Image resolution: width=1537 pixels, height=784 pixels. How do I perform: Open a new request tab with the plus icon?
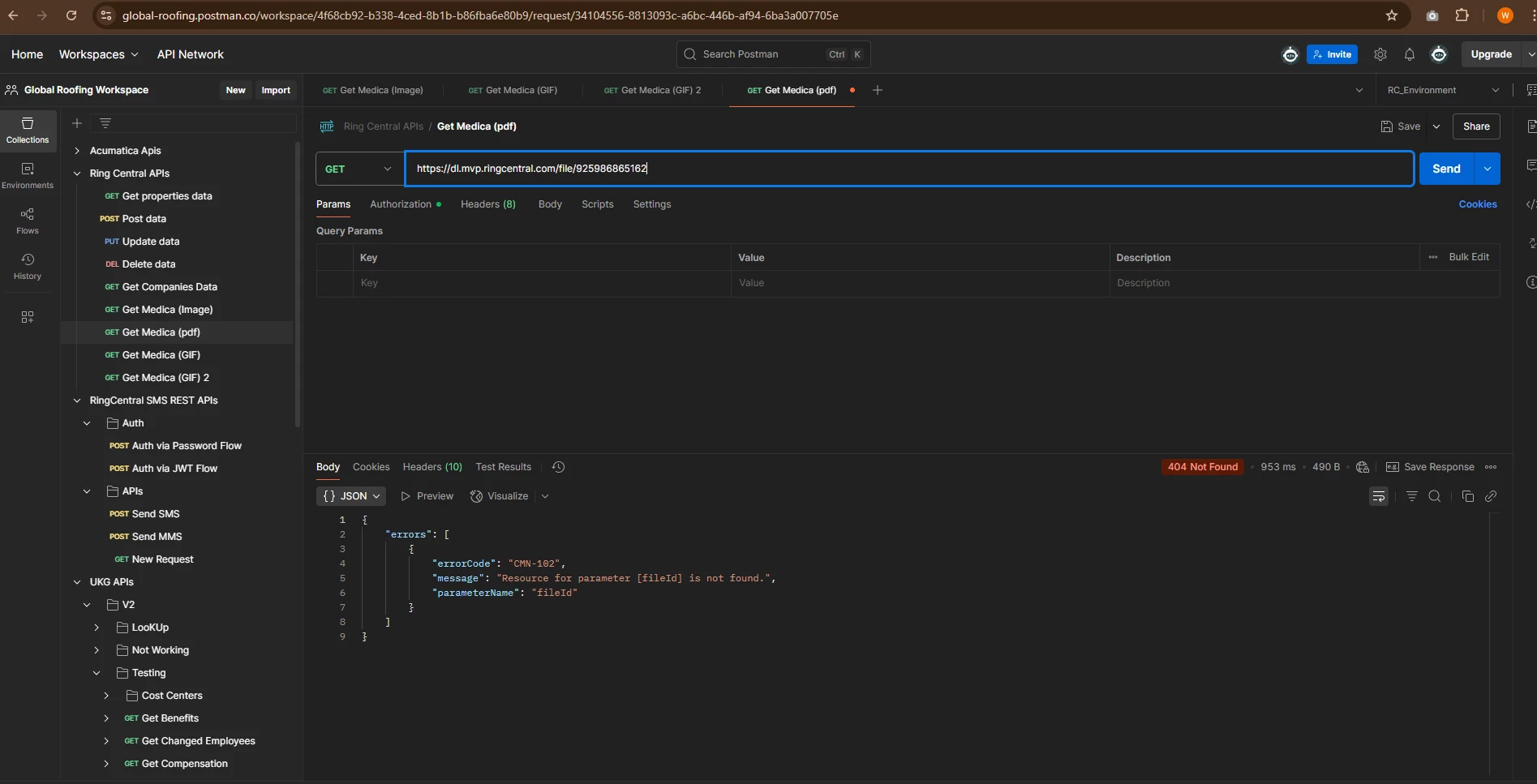click(x=878, y=90)
